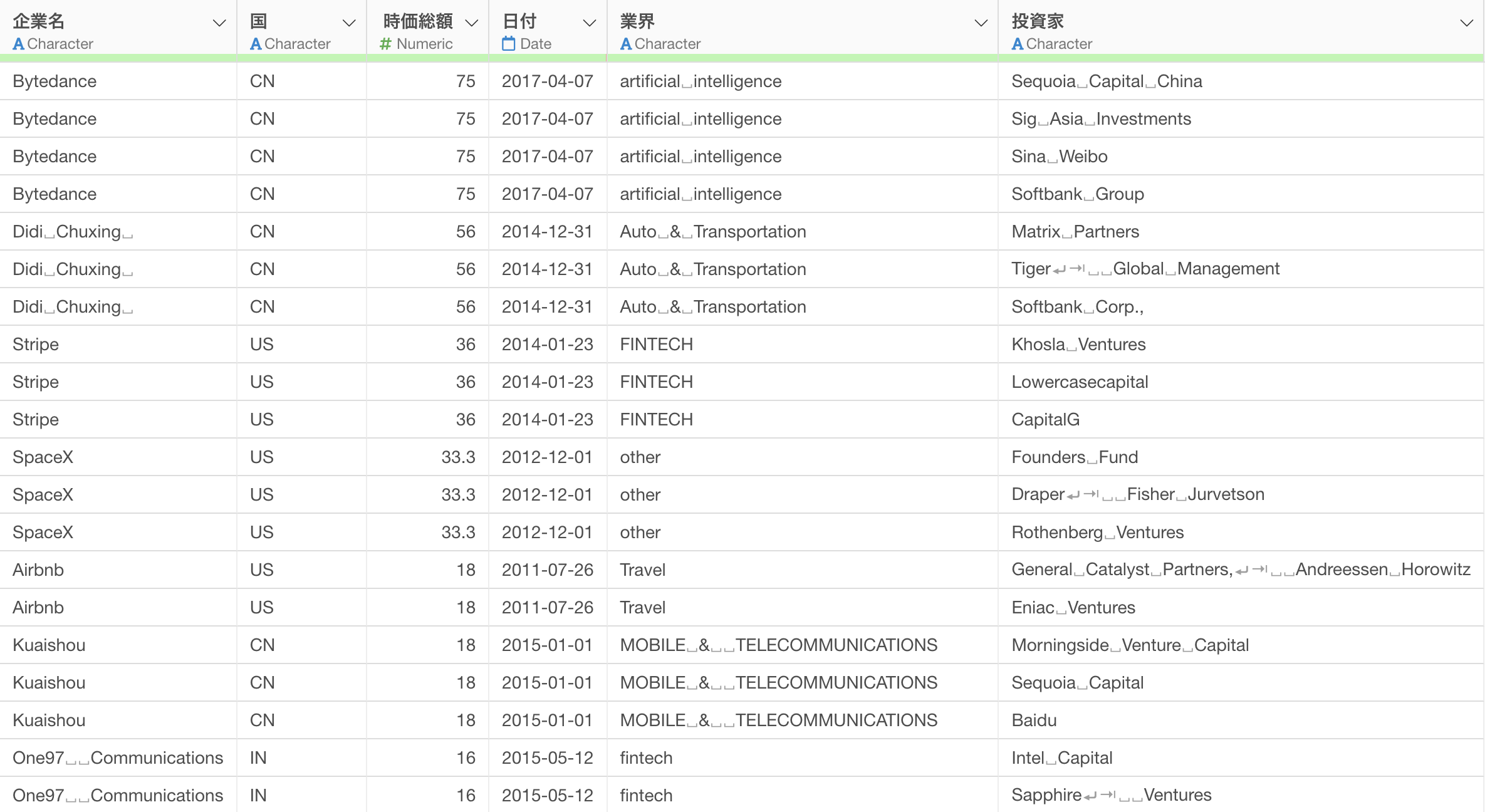Click calendar Date icon under 日付

click(509, 43)
